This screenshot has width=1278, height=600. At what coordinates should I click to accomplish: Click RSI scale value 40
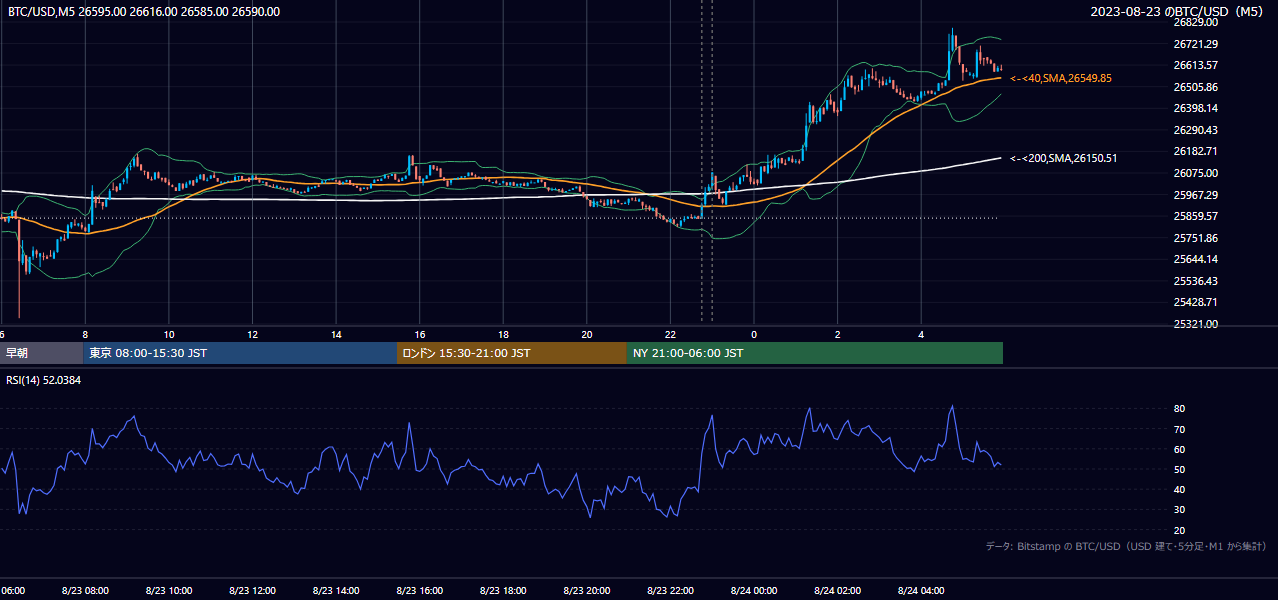click(1179, 489)
